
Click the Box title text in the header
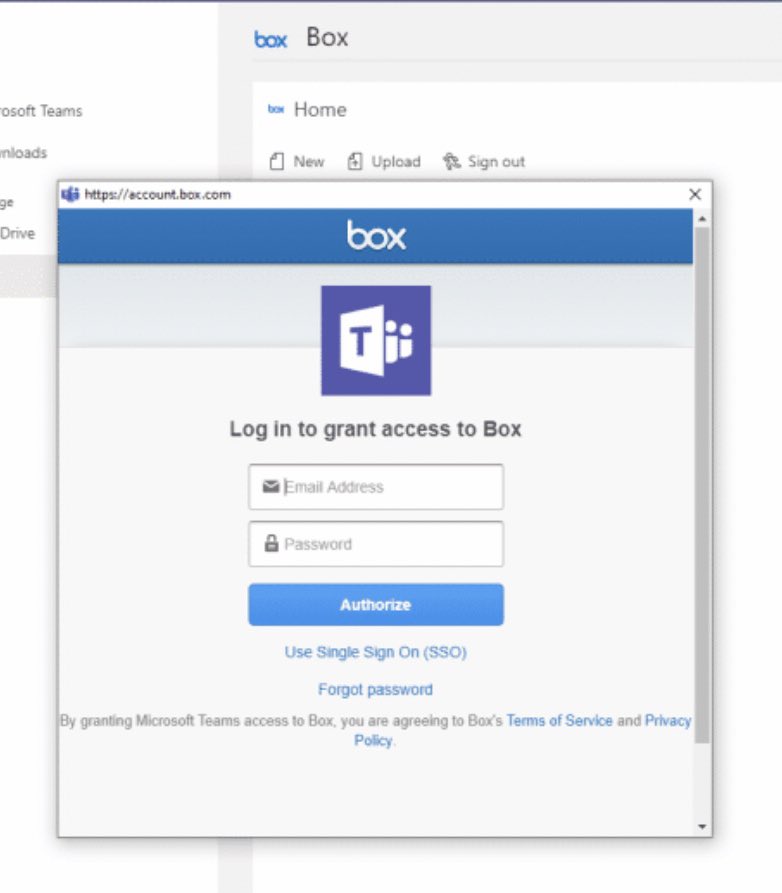327,38
